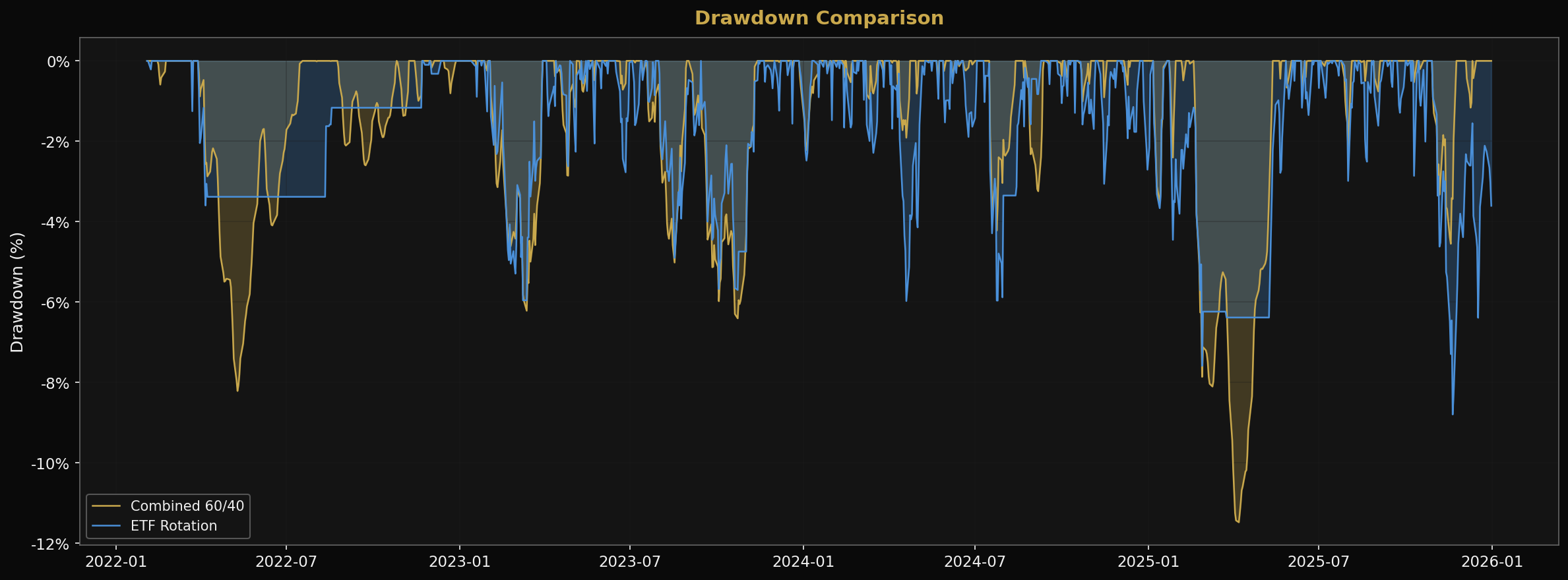This screenshot has width=1568, height=580.
Task: Click the blue ETF Rotation legend line
Action: pyautogui.click(x=106, y=526)
